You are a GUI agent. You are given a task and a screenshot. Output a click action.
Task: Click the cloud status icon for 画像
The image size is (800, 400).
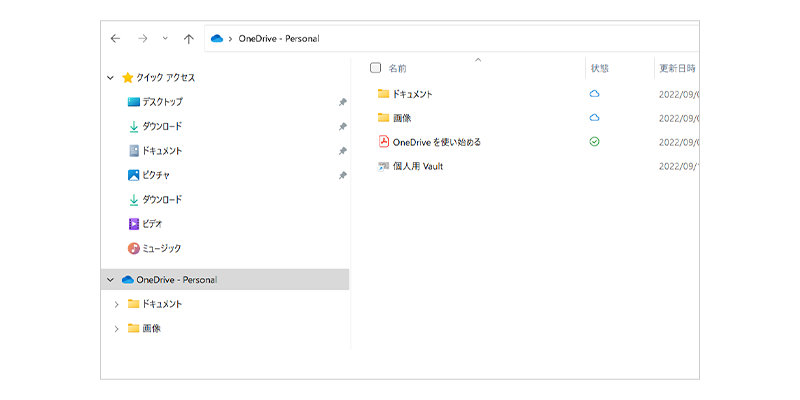pyautogui.click(x=594, y=118)
